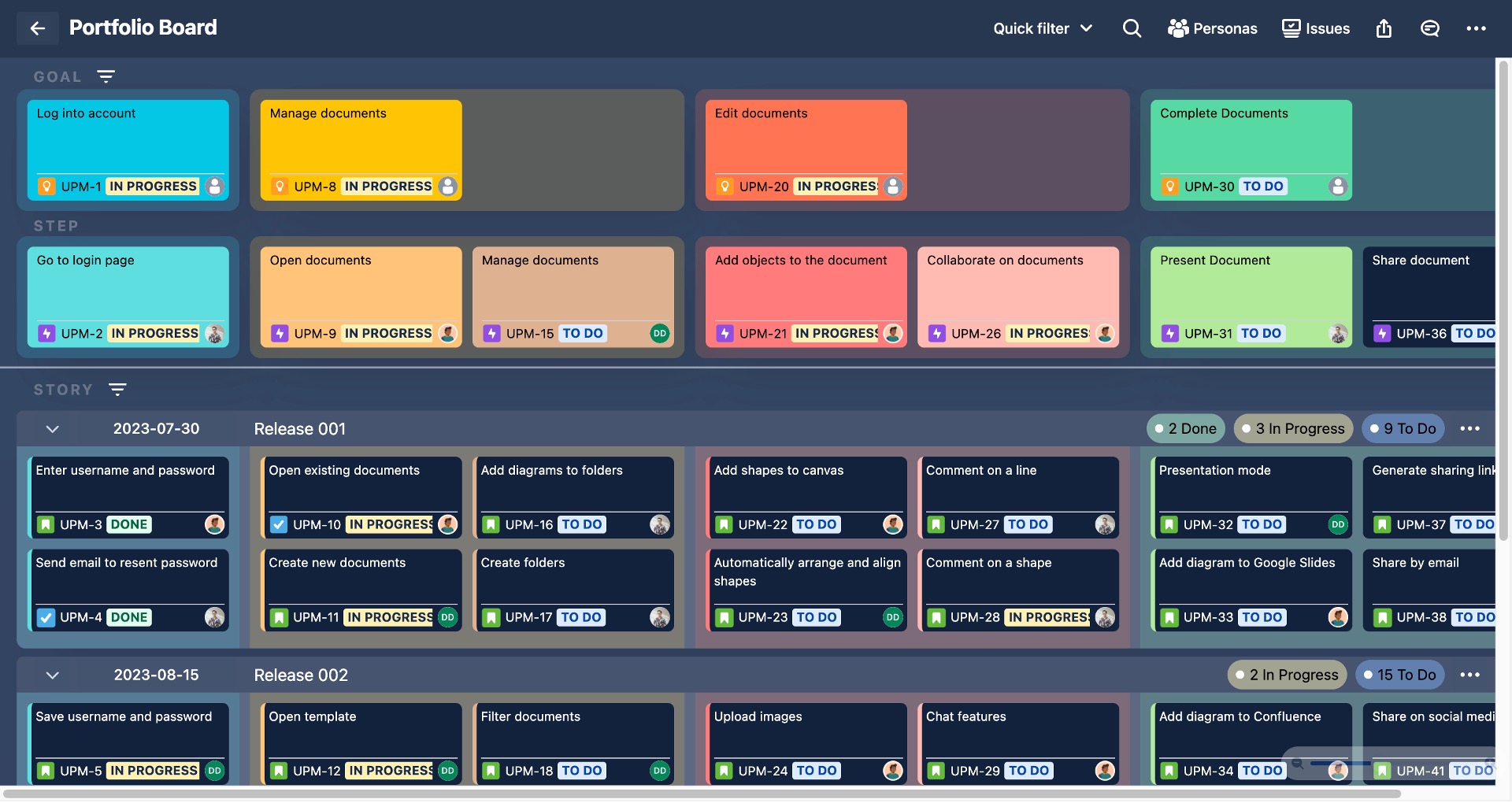Image resolution: width=1512 pixels, height=803 pixels.
Task: Click the filter icon beside STORY
Action: pyautogui.click(x=117, y=389)
